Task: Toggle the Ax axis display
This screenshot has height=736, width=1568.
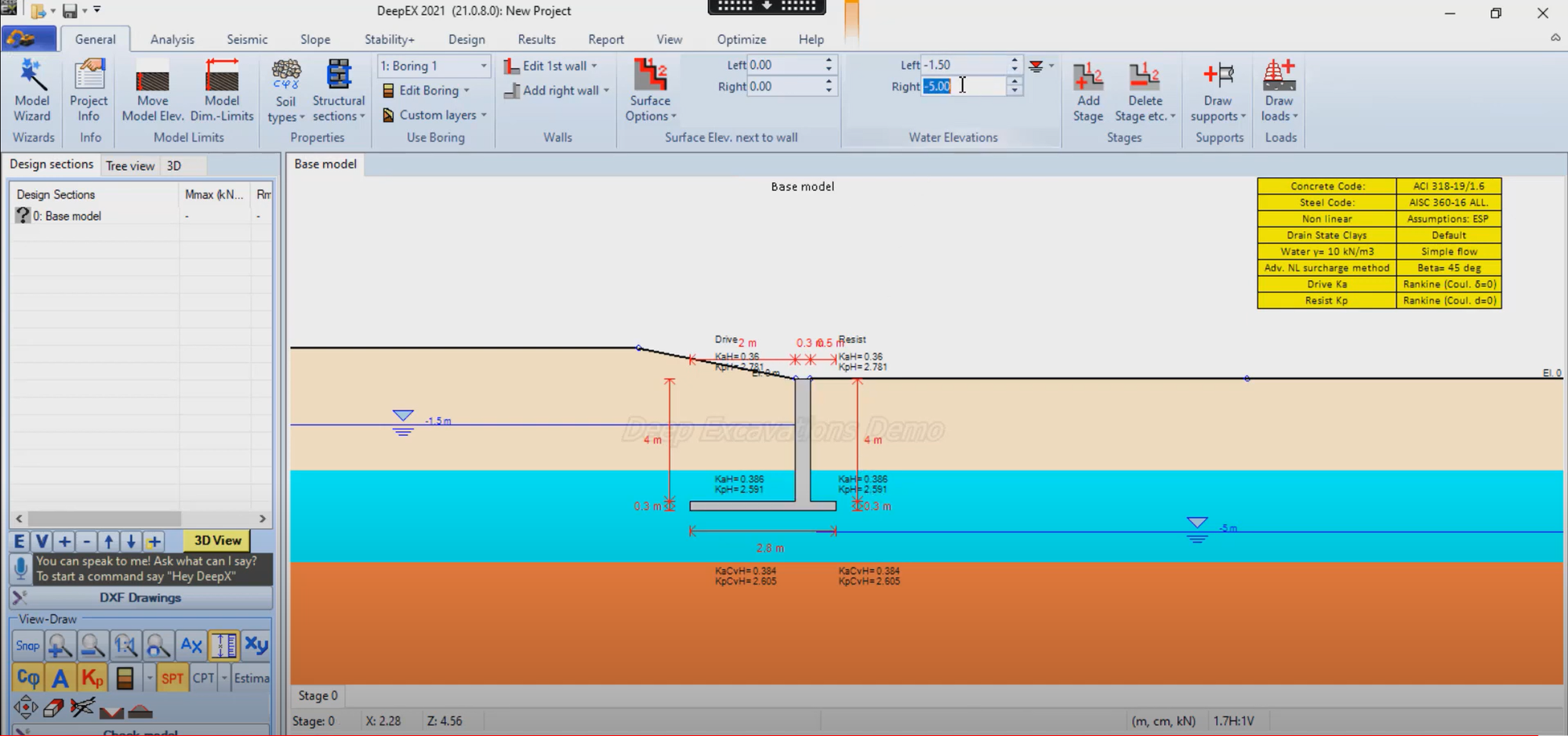Action: (x=191, y=646)
